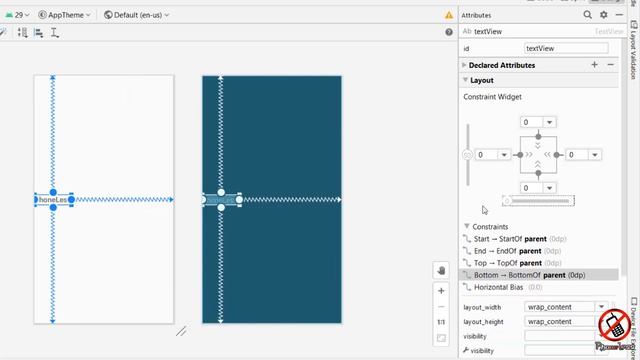Minimize the Attributes panel with dash icon
Viewport: 640px width, 360px height.
(619, 15)
